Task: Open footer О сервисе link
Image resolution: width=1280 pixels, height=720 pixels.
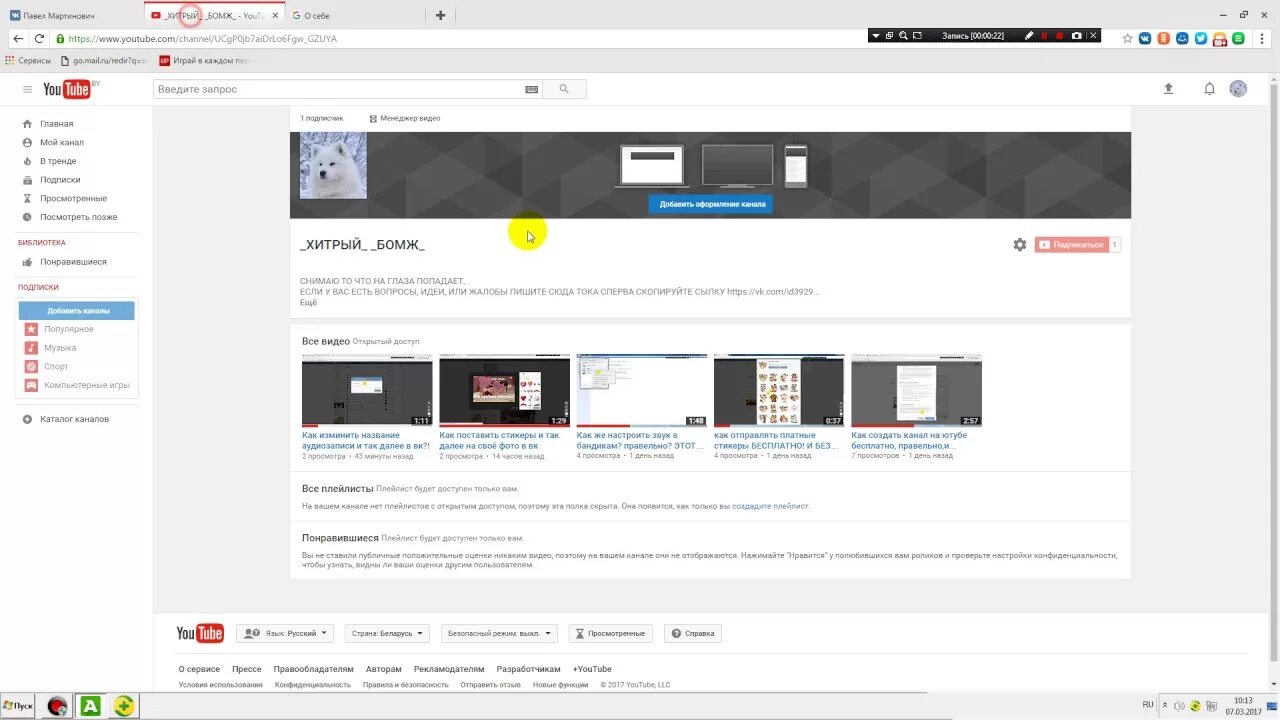Action: [x=199, y=669]
